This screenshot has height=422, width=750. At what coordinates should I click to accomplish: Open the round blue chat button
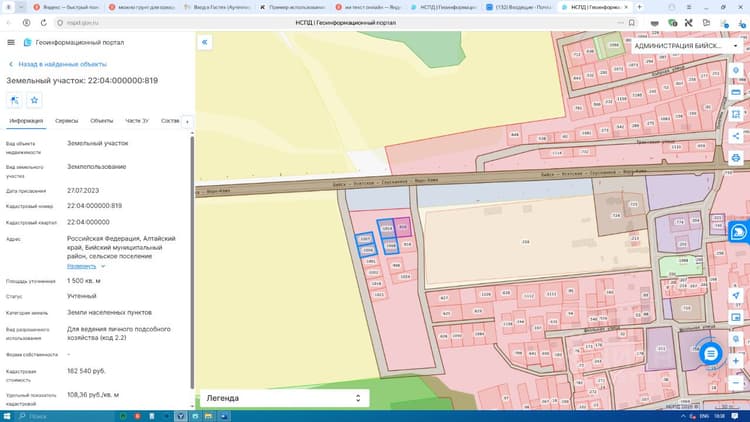tap(711, 354)
